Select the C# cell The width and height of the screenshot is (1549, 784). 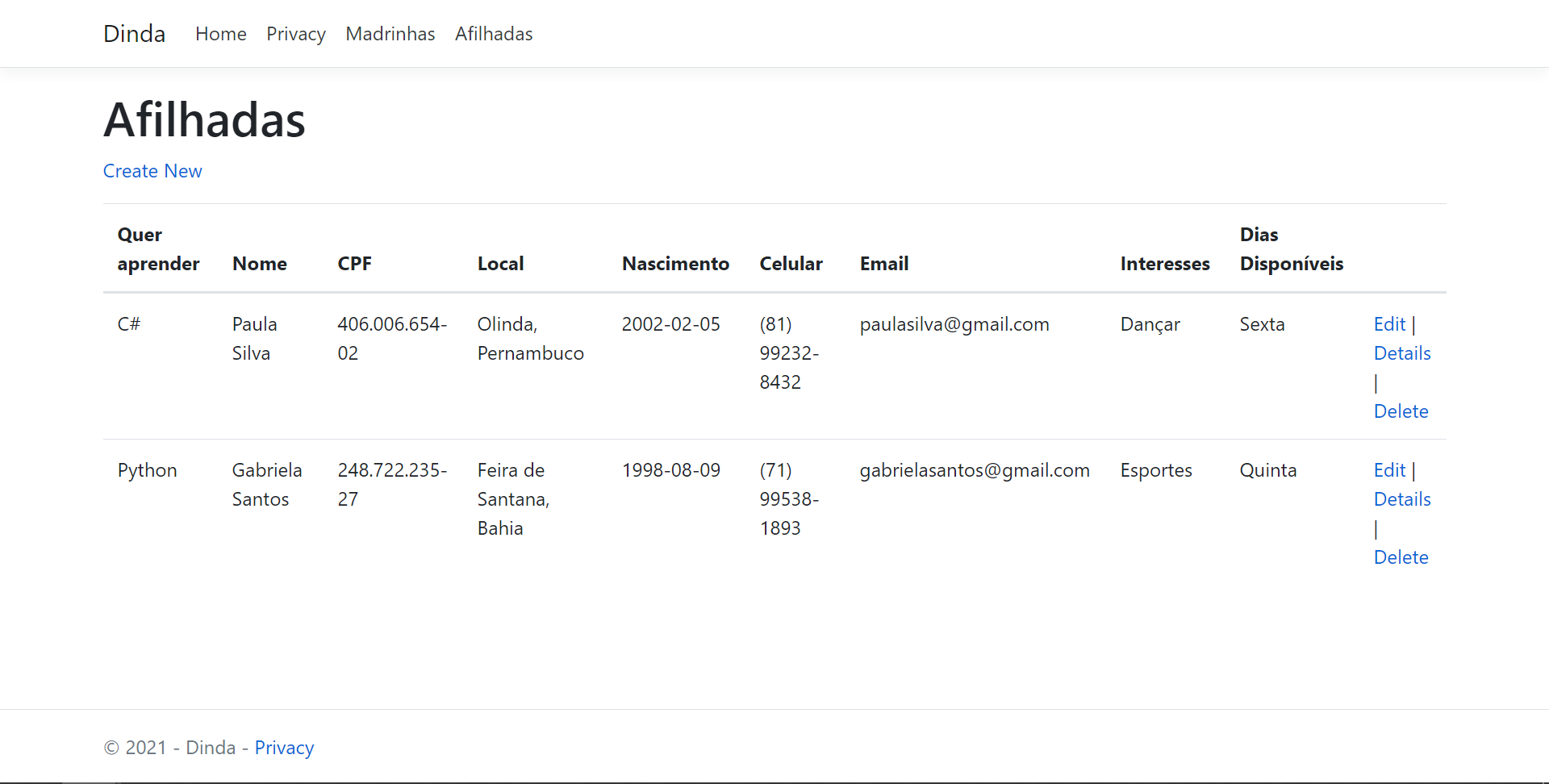coord(129,324)
